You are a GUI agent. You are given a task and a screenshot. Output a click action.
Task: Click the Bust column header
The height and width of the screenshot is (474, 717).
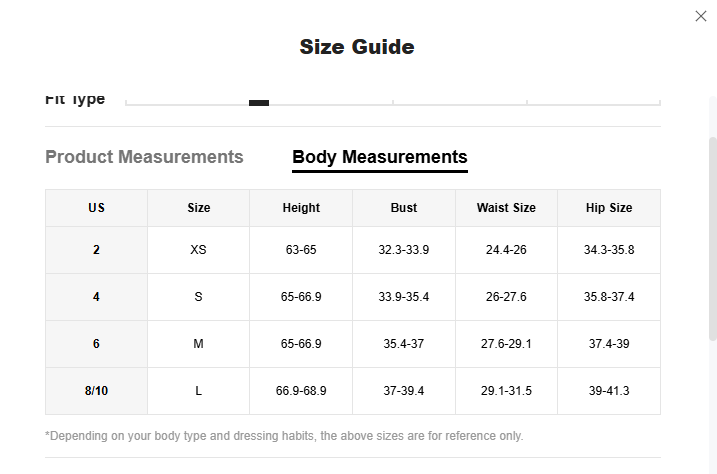click(x=404, y=208)
